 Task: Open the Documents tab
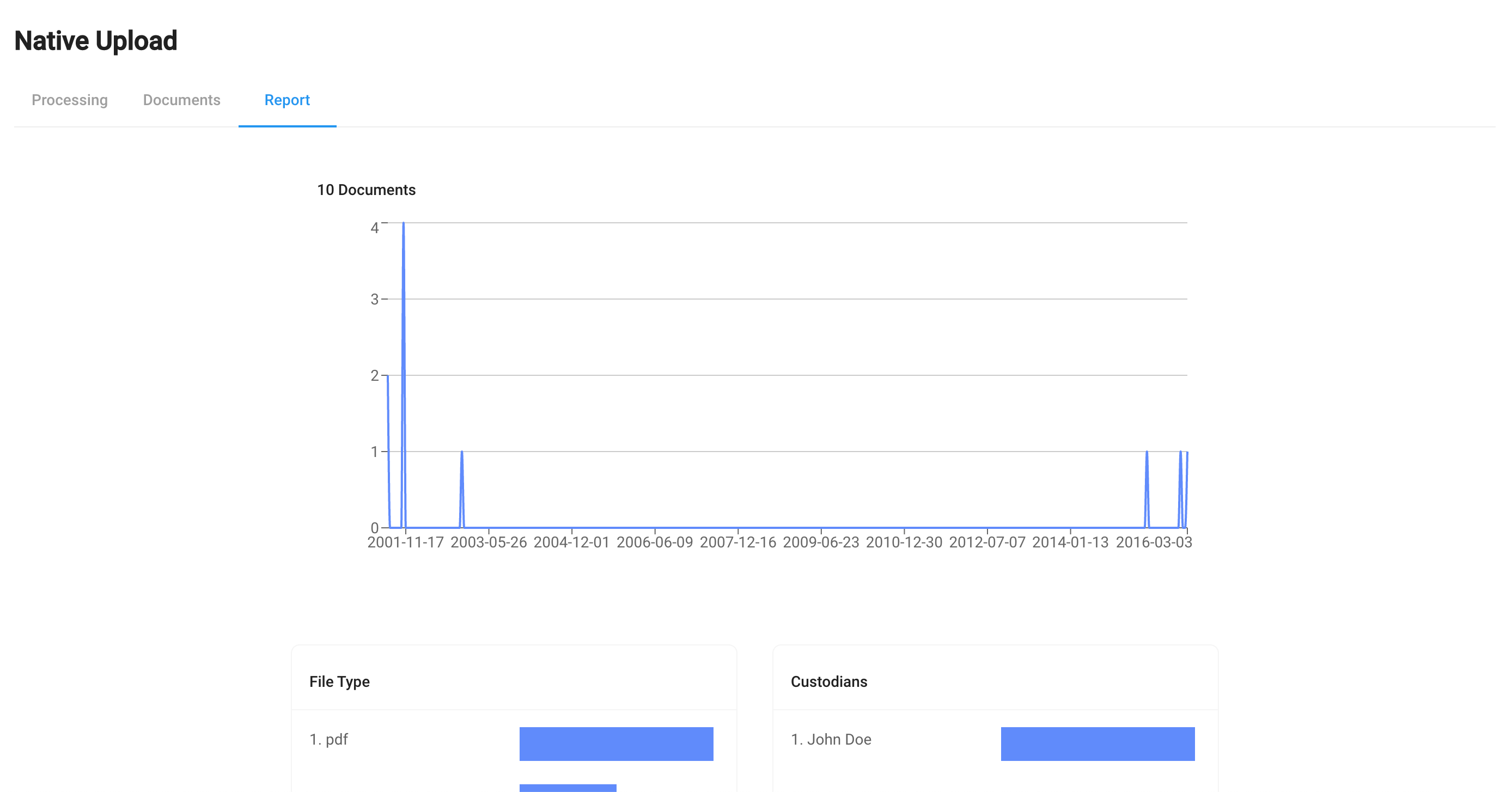click(x=181, y=100)
